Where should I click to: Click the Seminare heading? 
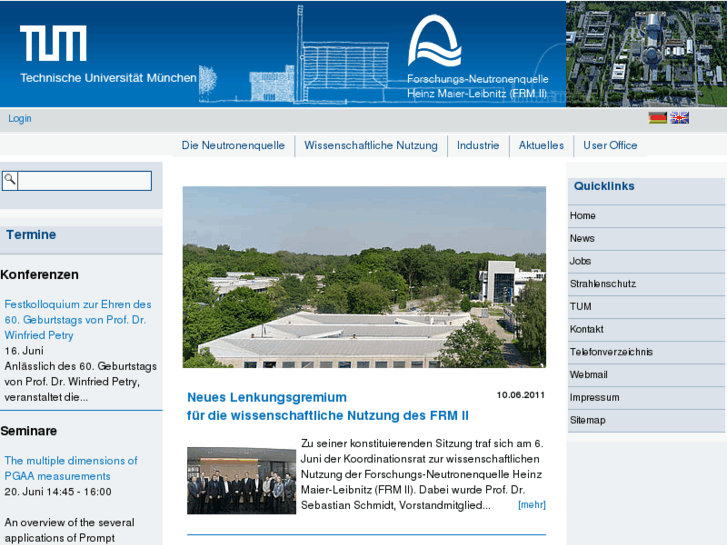29,431
